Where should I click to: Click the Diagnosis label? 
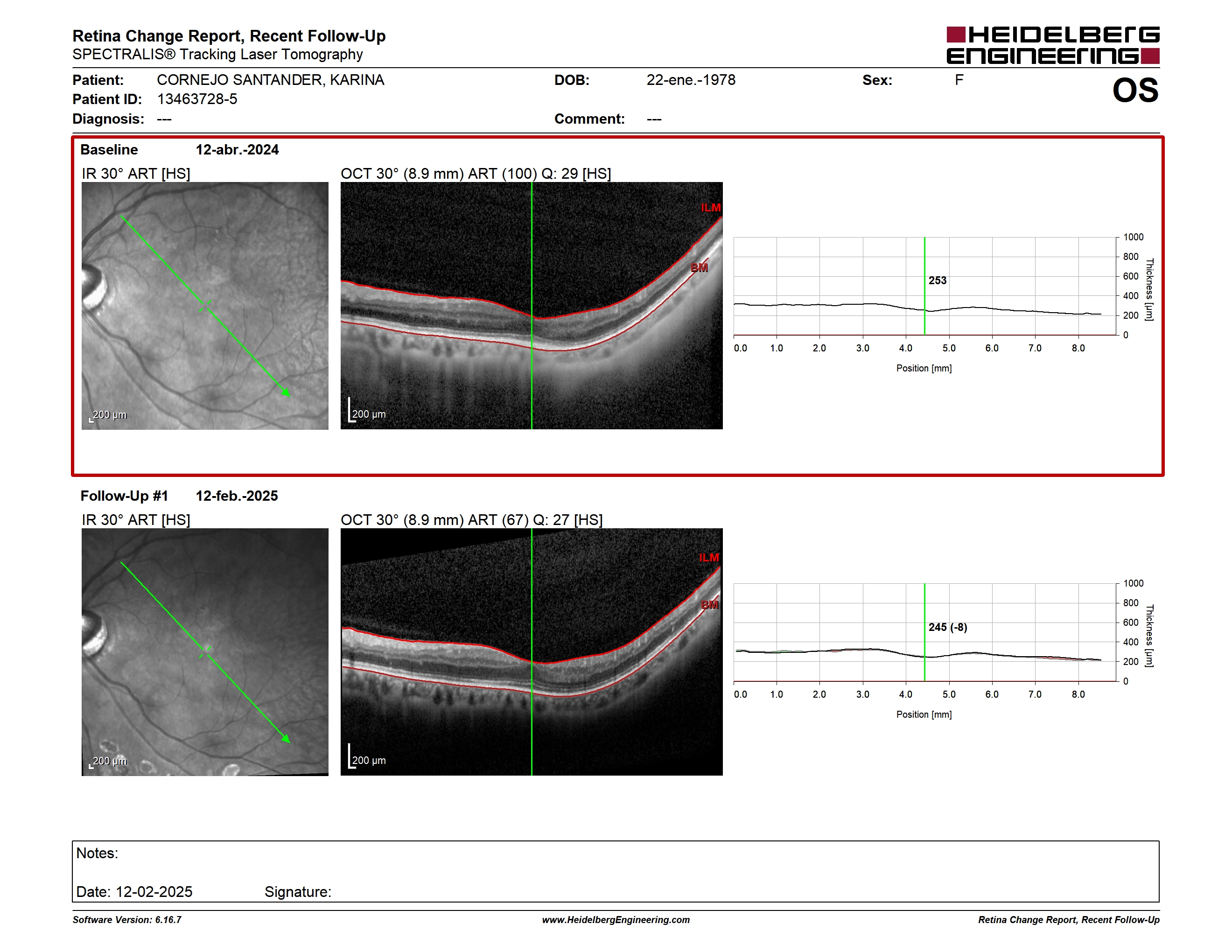(x=108, y=119)
